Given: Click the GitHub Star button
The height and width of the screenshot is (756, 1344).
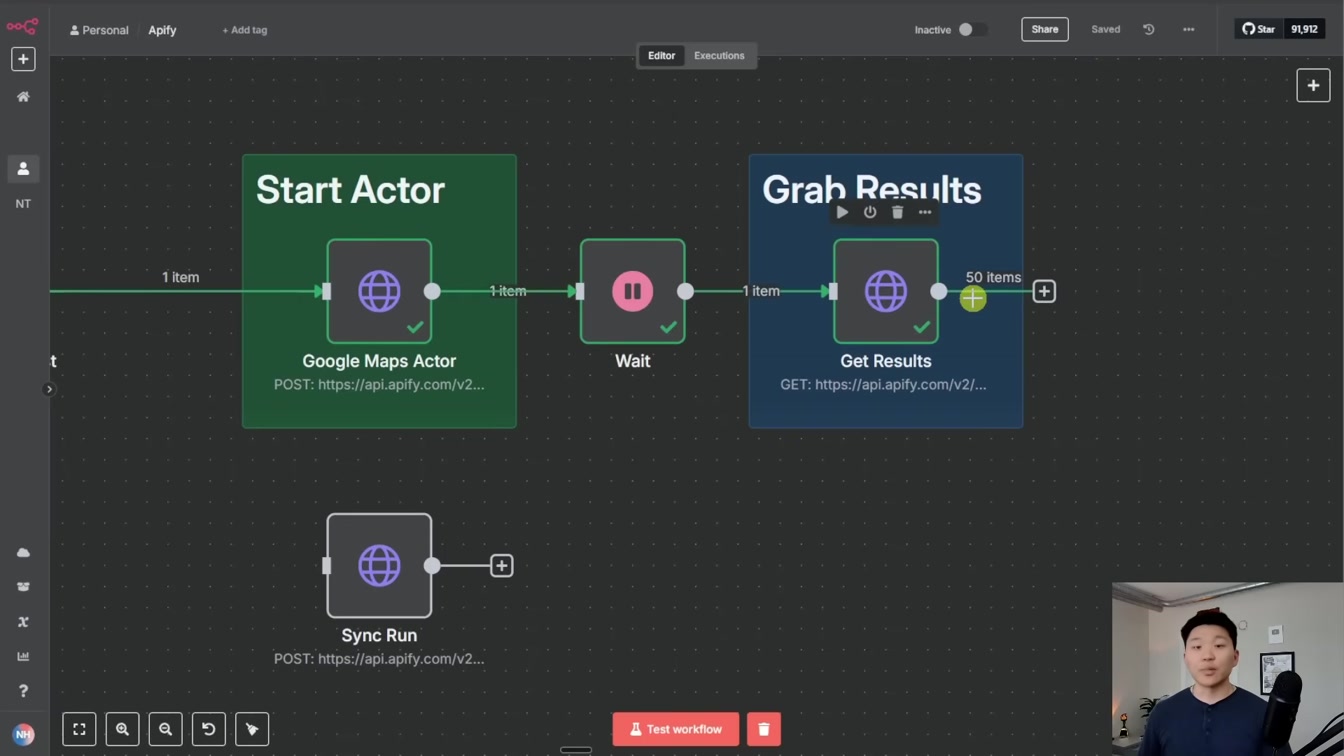Looking at the screenshot, I should 1259,30.
